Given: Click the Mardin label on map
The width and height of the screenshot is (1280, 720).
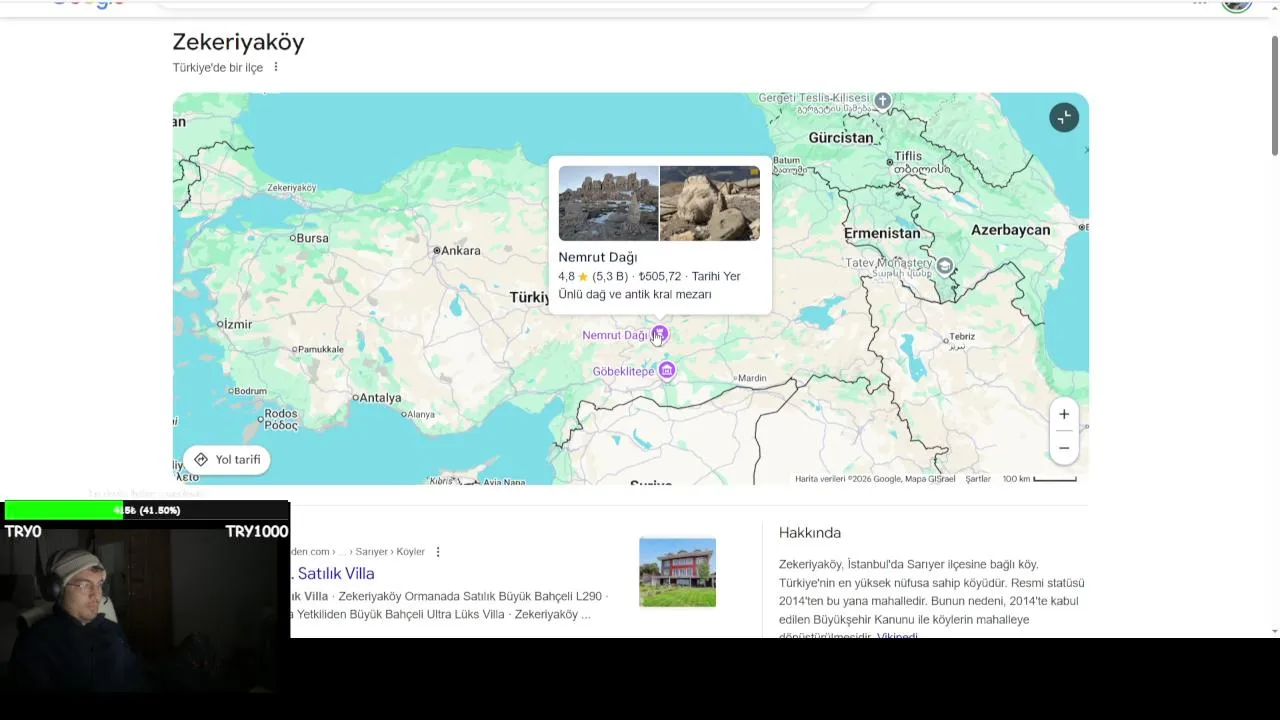Looking at the screenshot, I should [751, 378].
